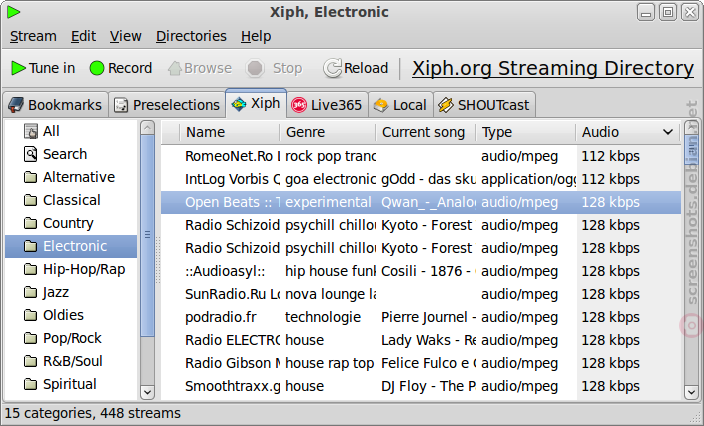Click the All category icon
The width and height of the screenshot is (704, 426).
[31, 131]
